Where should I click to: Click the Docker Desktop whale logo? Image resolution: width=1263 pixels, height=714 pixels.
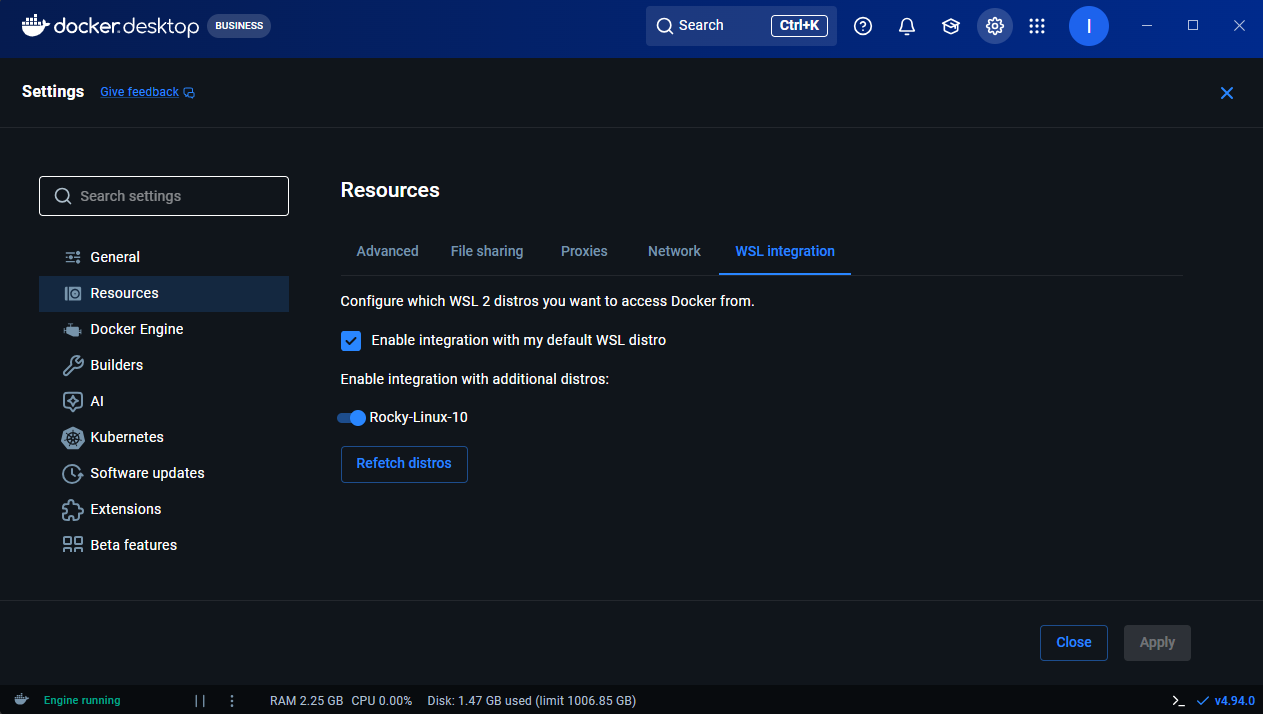35,25
